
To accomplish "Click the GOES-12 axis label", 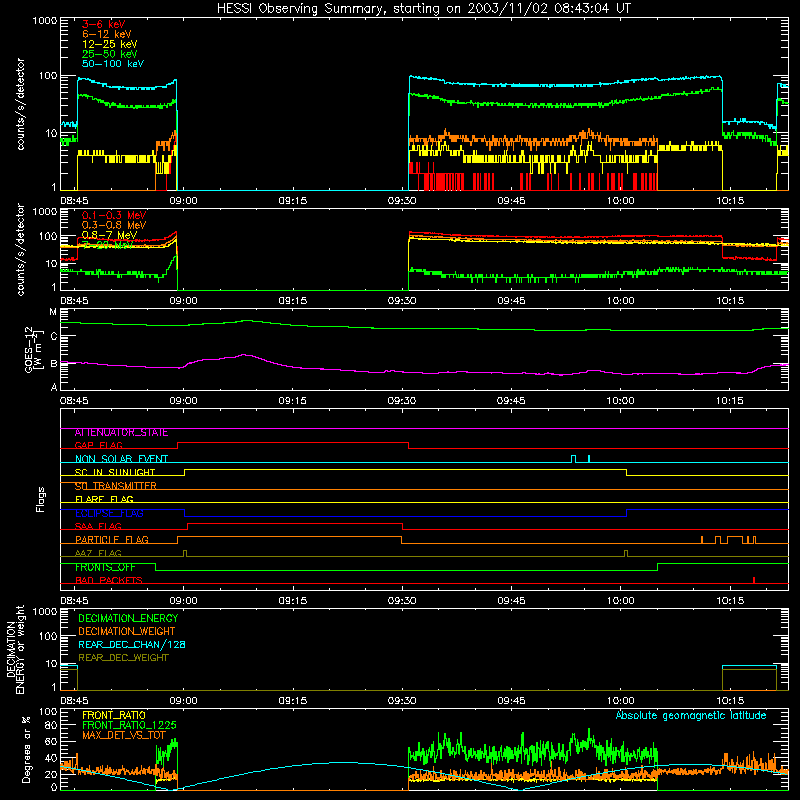I will pyautogui.click(x=34, y=349).
